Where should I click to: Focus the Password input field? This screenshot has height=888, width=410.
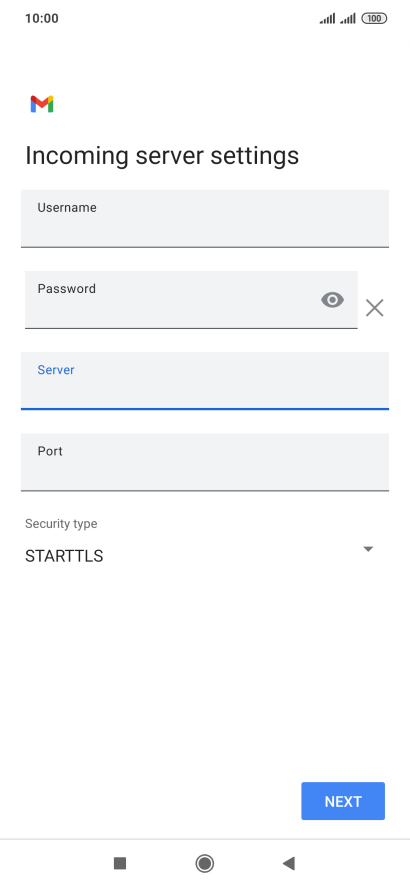point(191,300)
